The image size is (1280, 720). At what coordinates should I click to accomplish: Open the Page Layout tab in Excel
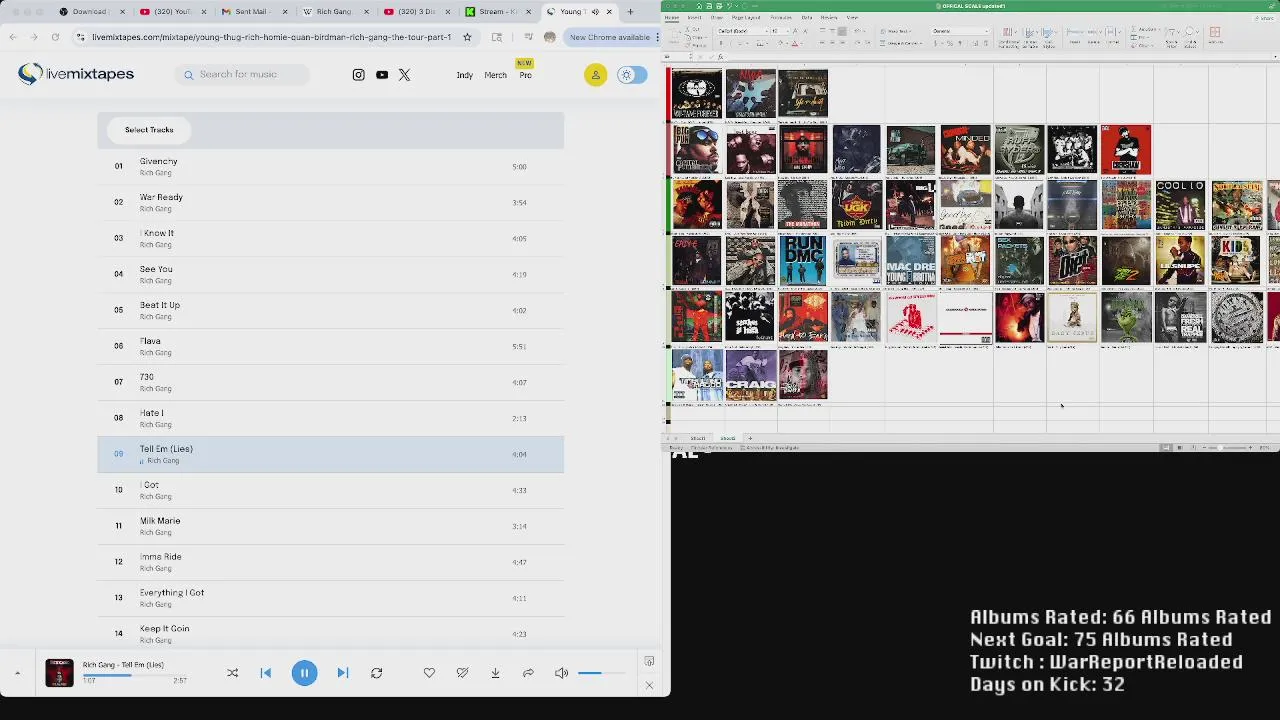click(745, 17)
